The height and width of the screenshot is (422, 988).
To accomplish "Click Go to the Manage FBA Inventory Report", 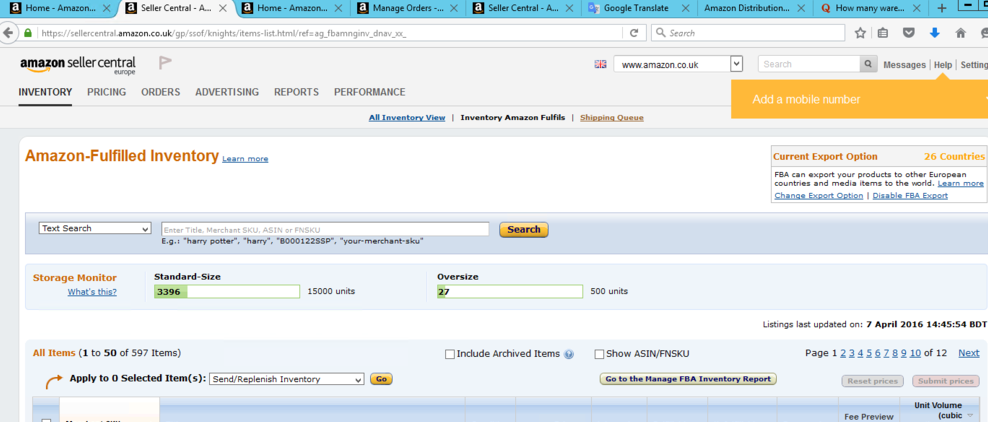I will (688, 379).
